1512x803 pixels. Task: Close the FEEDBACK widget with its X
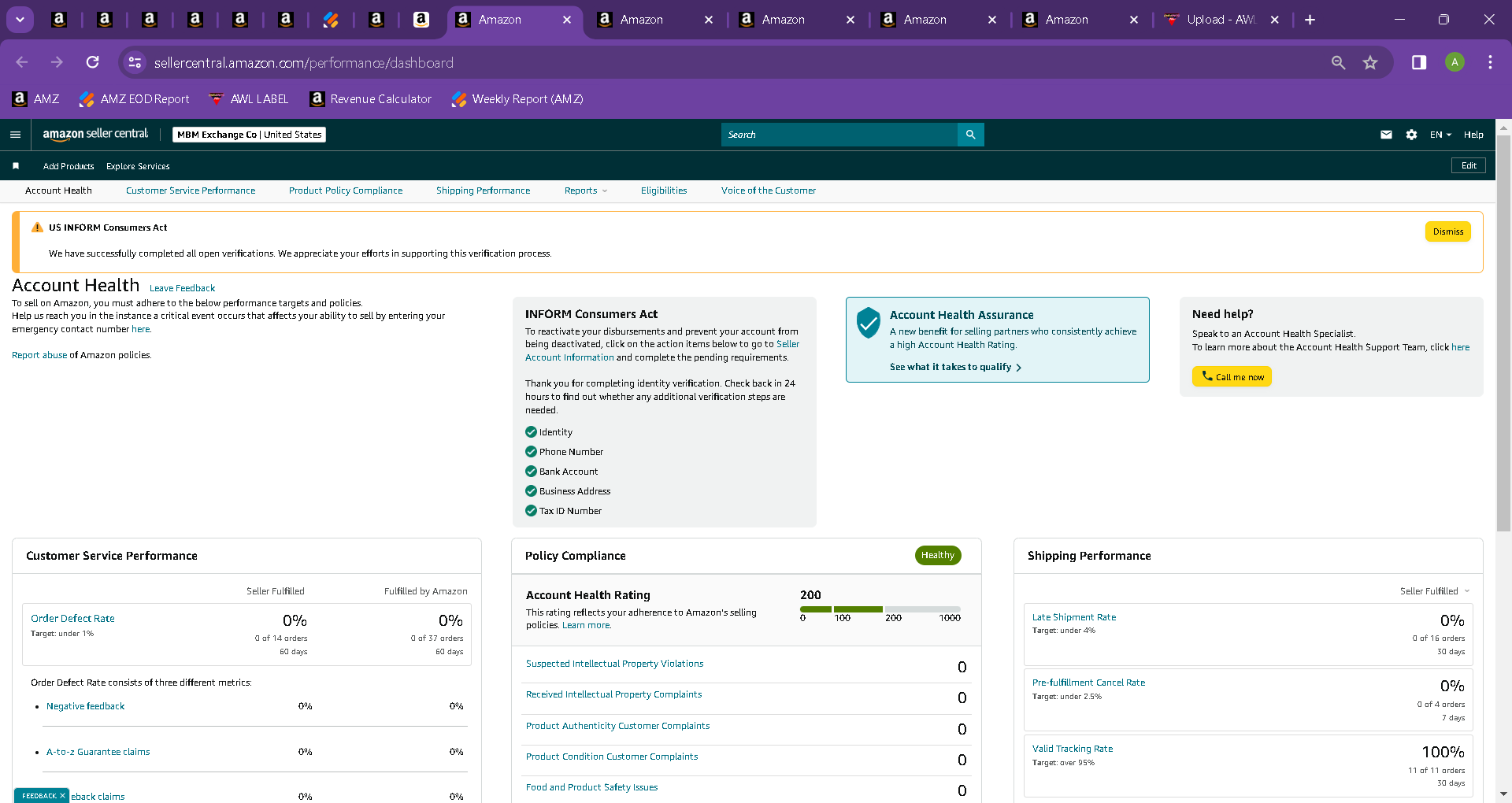[x=62, y=796]
